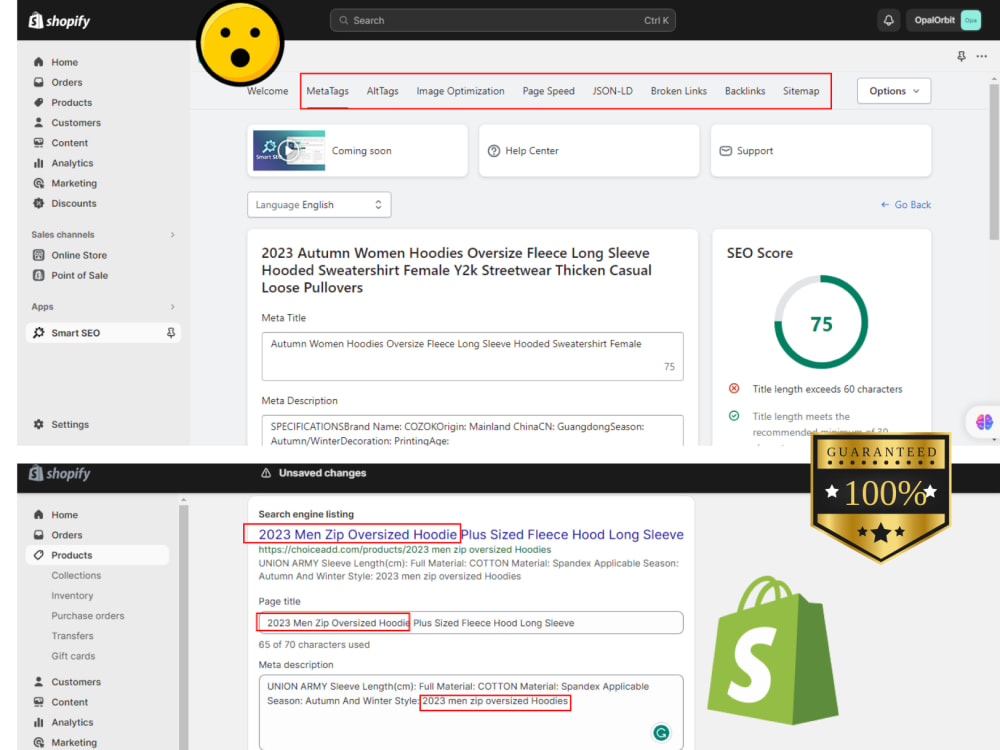This screenshot has height=750, width=1000.
Task: Switch to the JSON-LD tab
Action: [612, 91]
